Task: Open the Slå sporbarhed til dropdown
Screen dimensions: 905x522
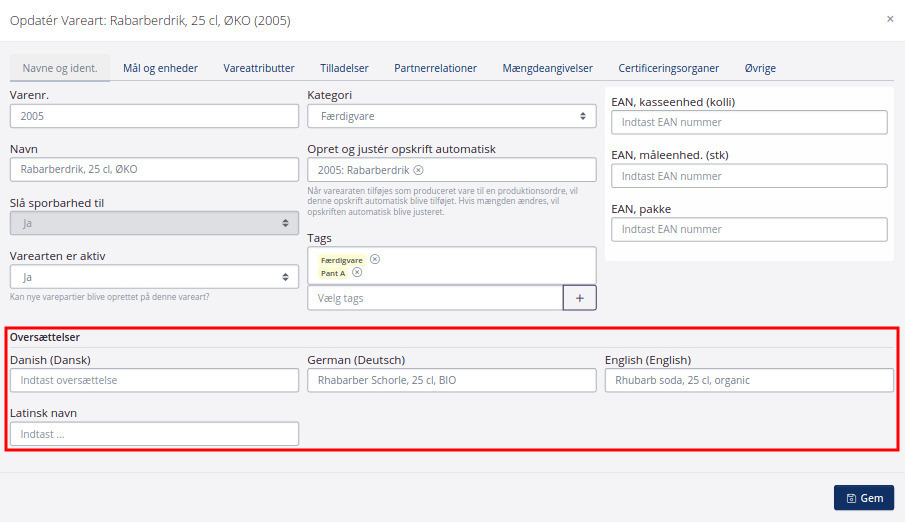Action: pos(154,223)
